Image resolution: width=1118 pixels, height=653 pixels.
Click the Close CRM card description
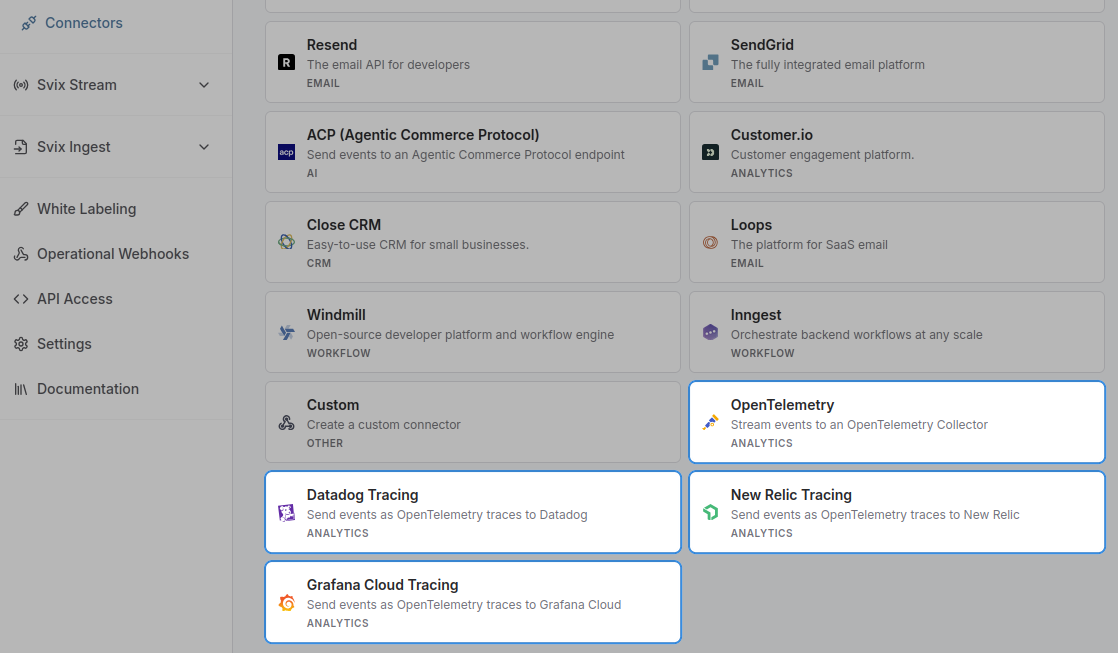(418, 245)
